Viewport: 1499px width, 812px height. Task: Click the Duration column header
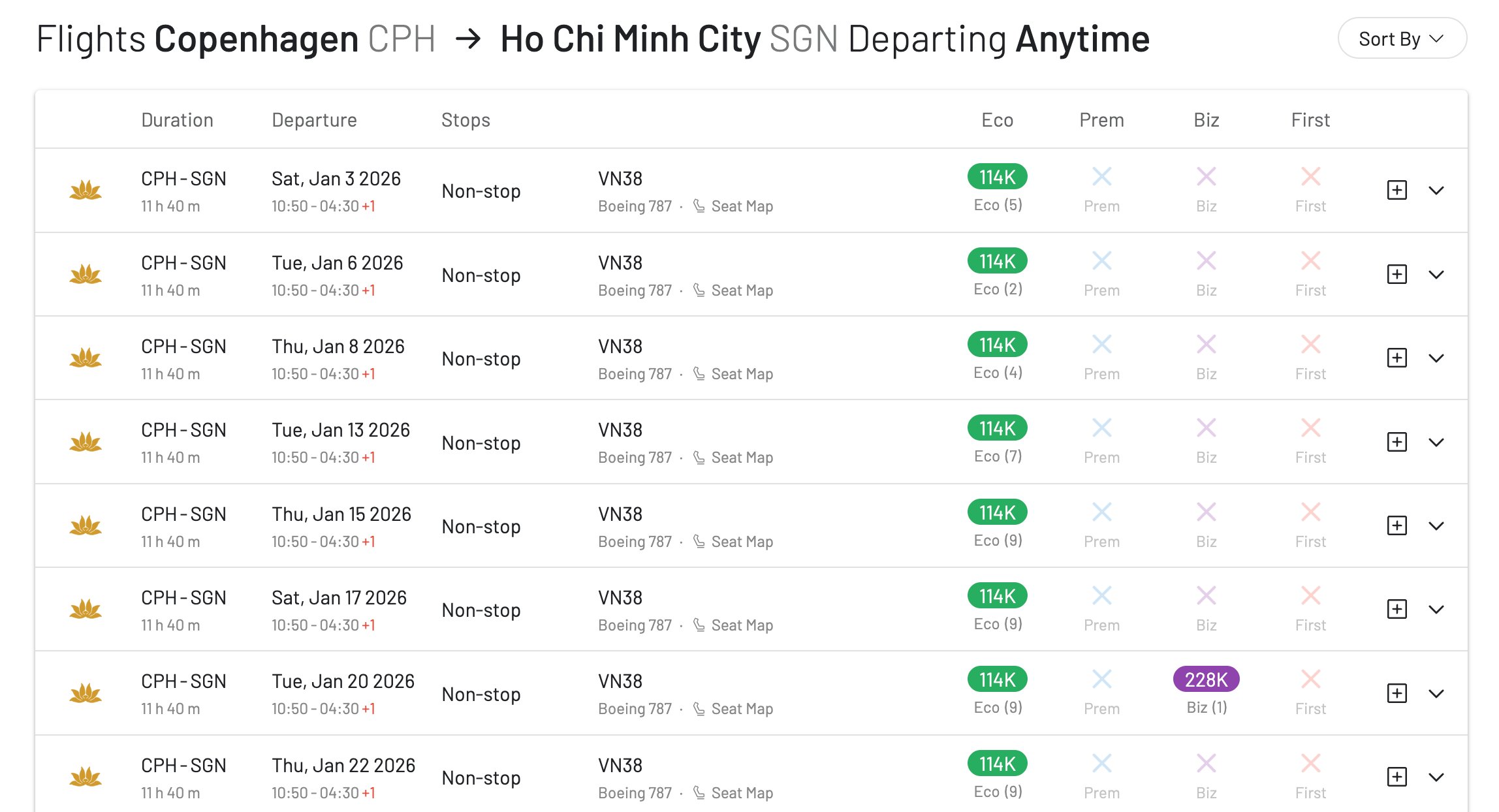click(x=177, y=120)
